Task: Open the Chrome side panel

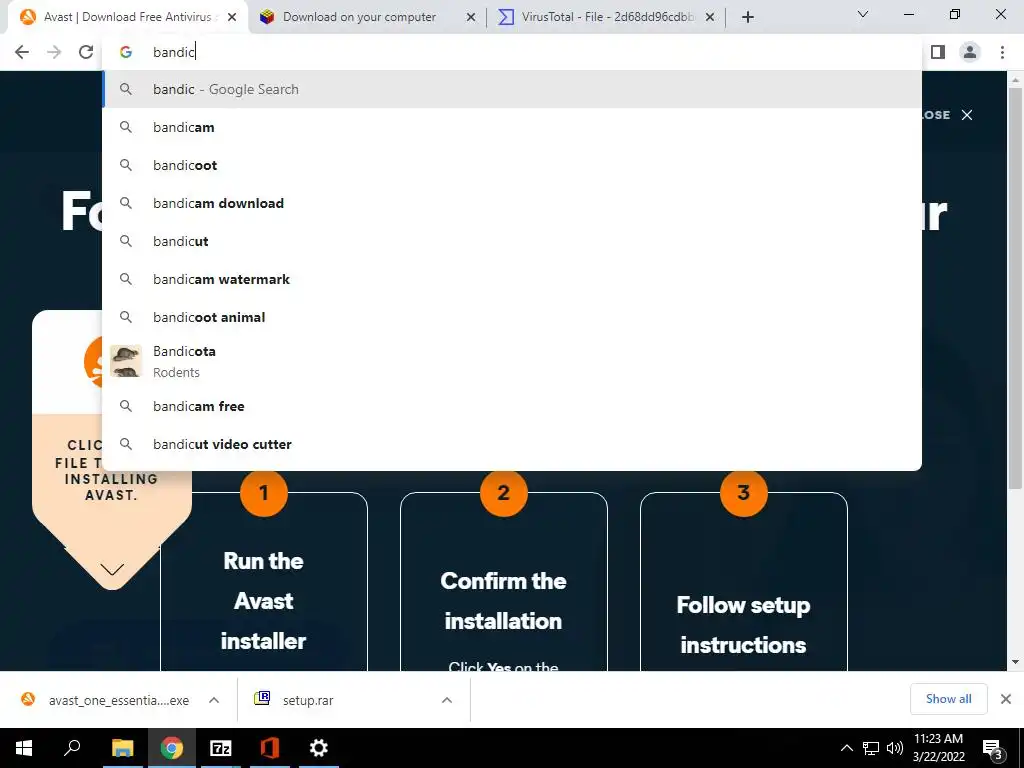Action: pyautogui.click(x=938, y=52)
